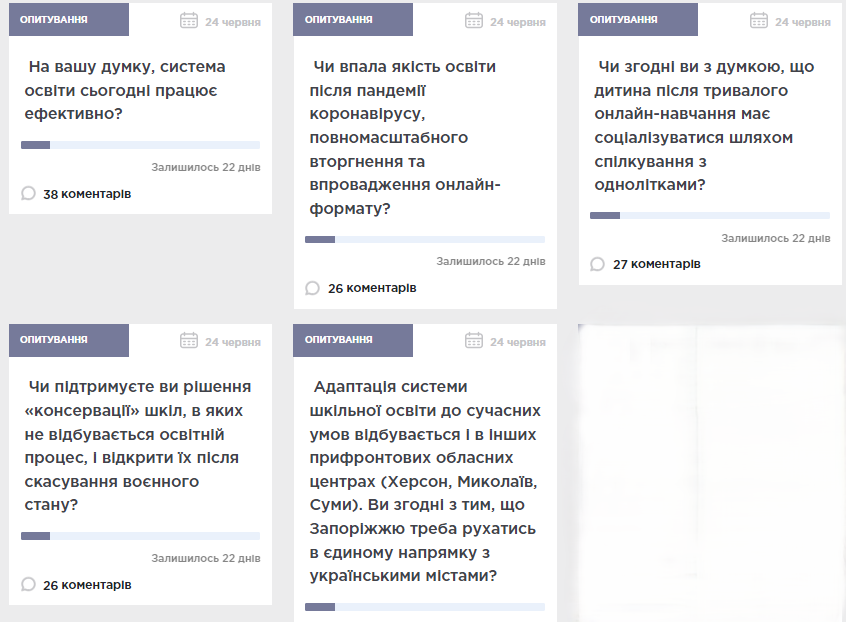Click 24 червня date on the Запоріжжю adaptation card

[x=517, y=342]
